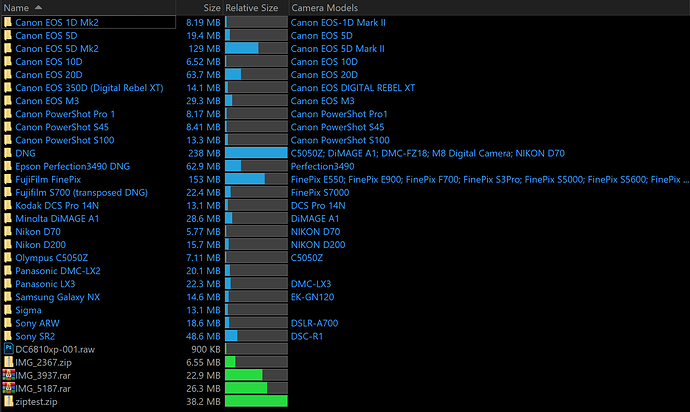Click the Canon EOS 1D Mk2 folder icon
690x412 pixels.
pos(8,22)
